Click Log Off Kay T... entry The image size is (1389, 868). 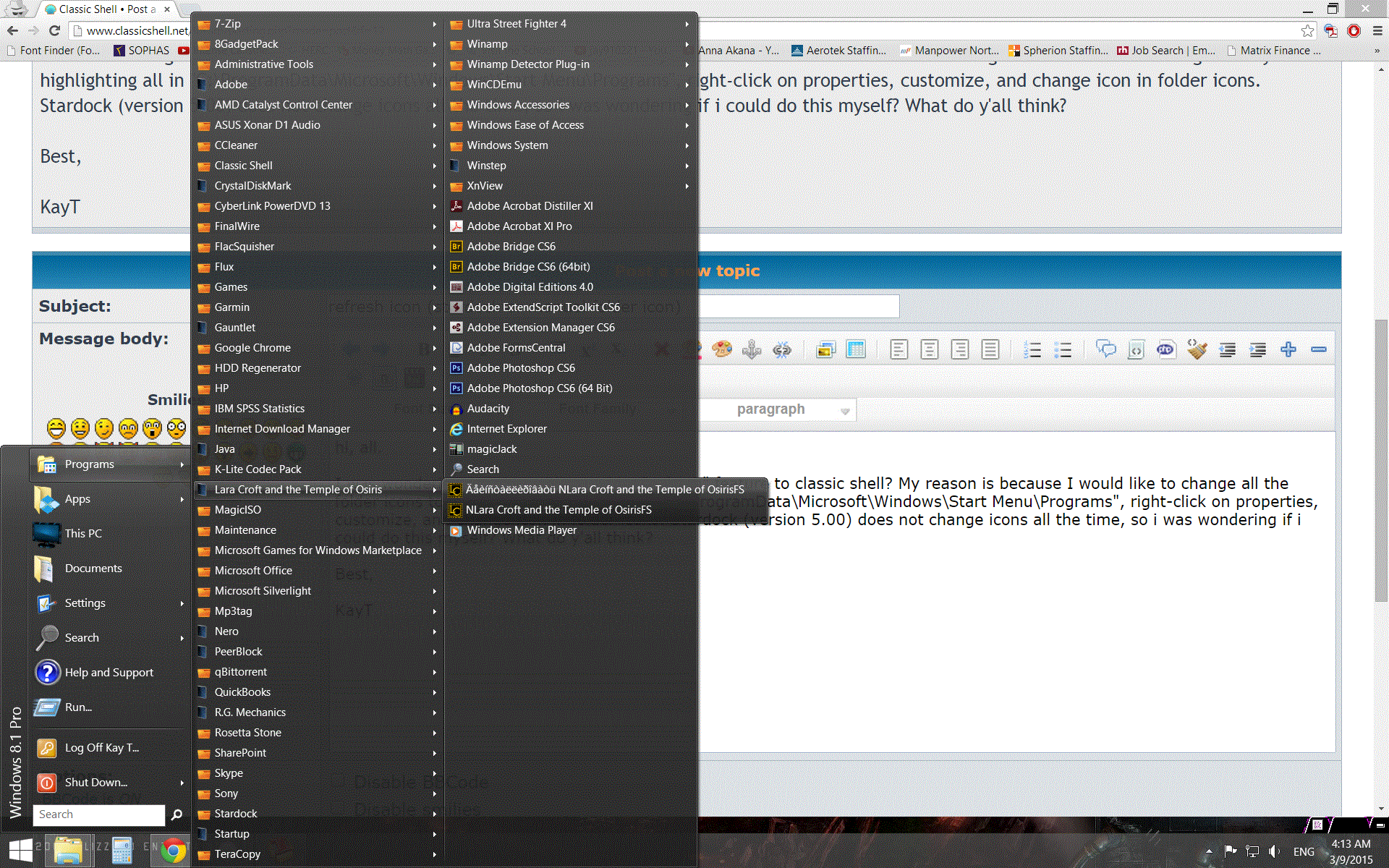click(101, 748)
